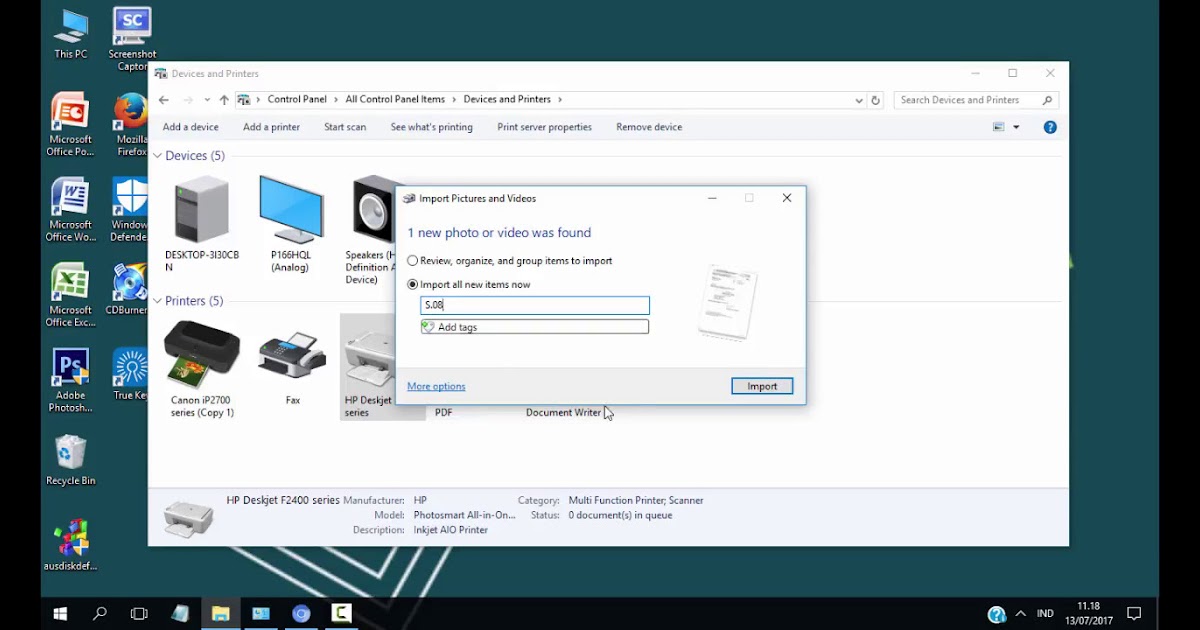
Task: Launch Microsoft Office PowerPoint shortcut
Action: [70, 126]
